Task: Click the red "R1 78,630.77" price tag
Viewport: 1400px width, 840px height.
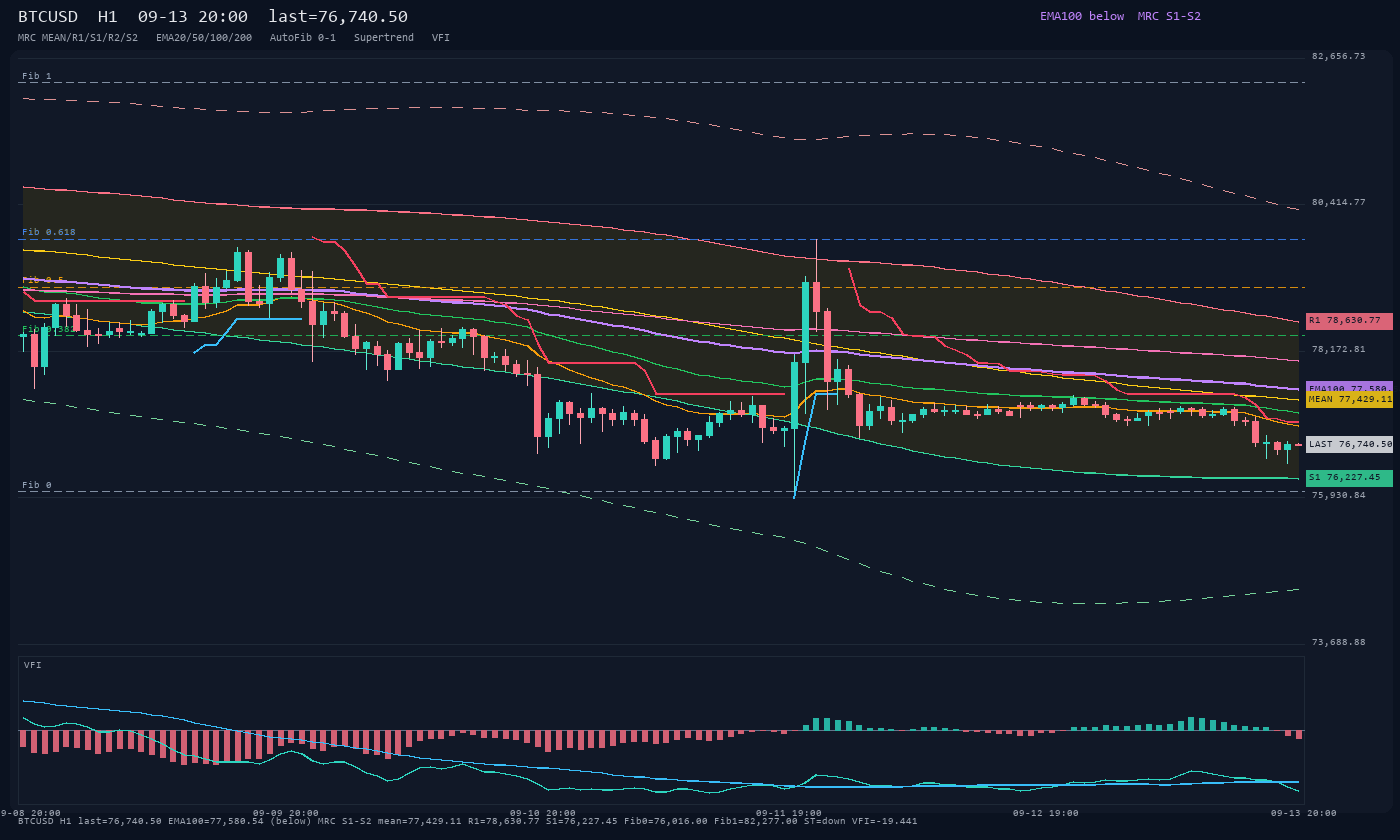Action: point(1349,321)
